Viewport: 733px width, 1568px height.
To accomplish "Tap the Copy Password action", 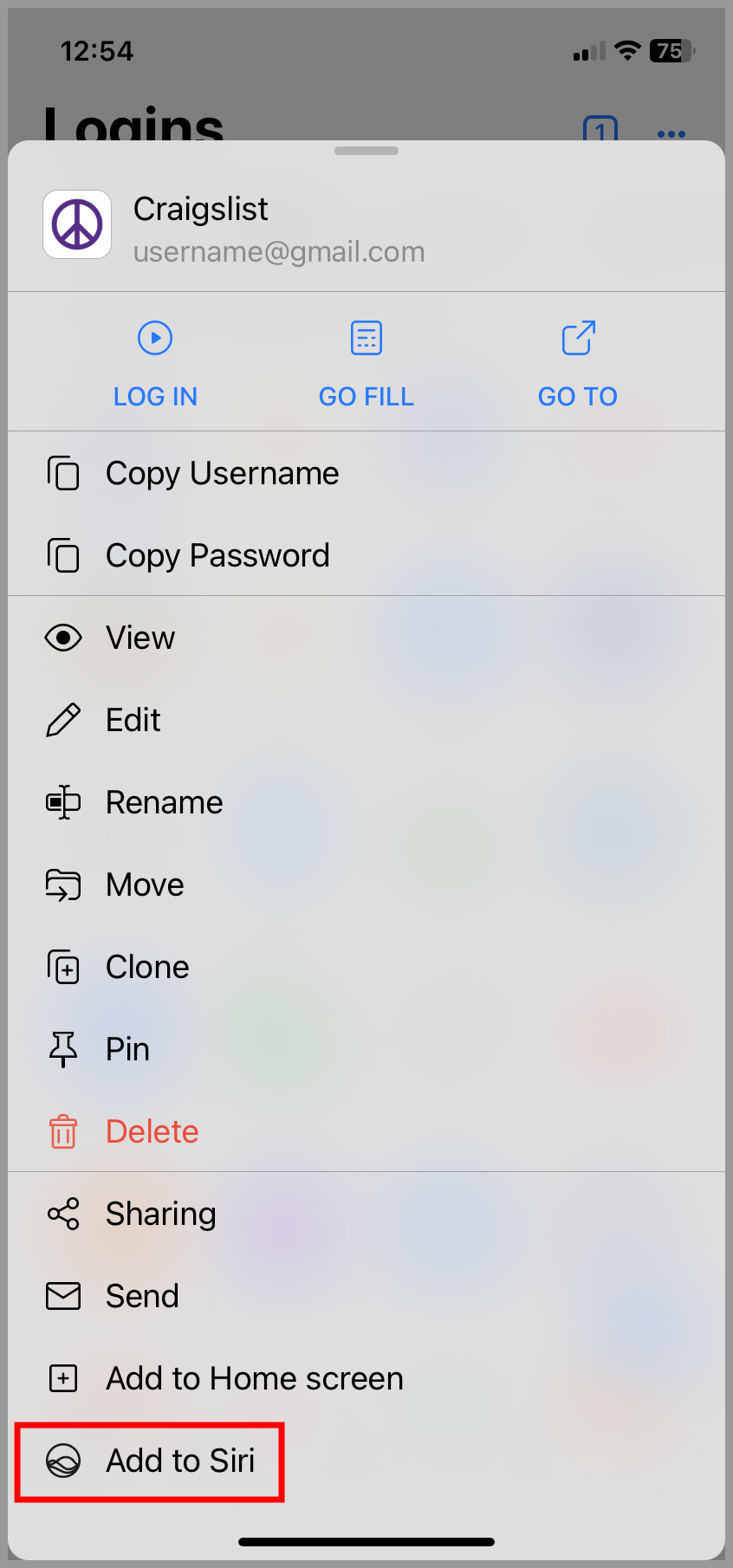I will point(217,555).
